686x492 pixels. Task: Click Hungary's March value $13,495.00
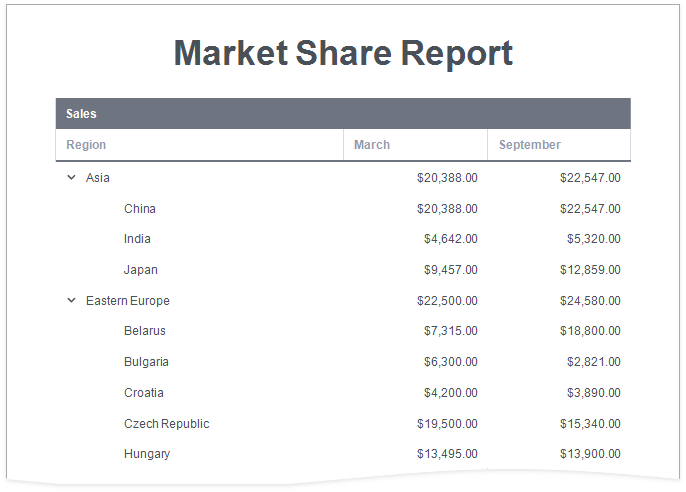pos(447,454)
